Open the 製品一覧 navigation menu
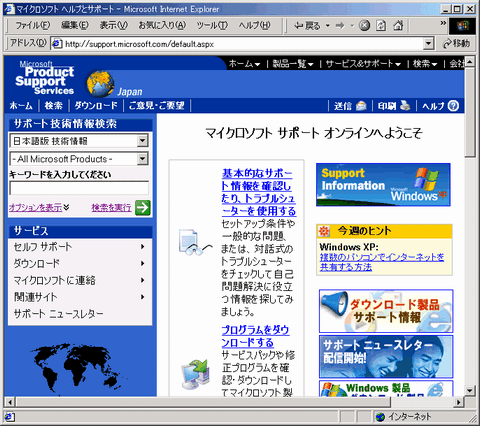Viewport: 480px width, 426px height. 293,64
